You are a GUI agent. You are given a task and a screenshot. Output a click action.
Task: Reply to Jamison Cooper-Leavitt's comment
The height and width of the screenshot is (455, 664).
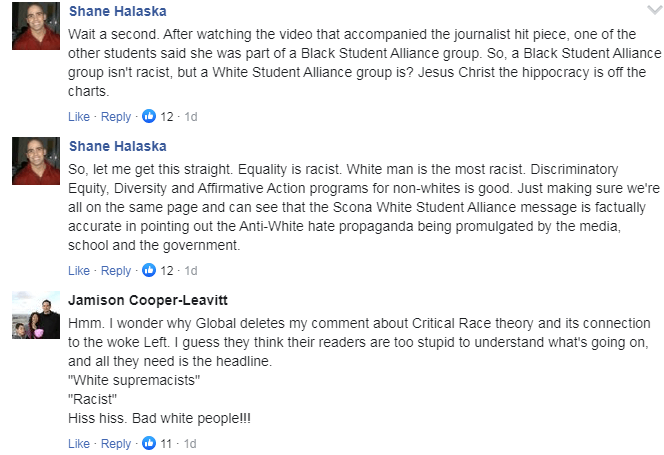116,444
